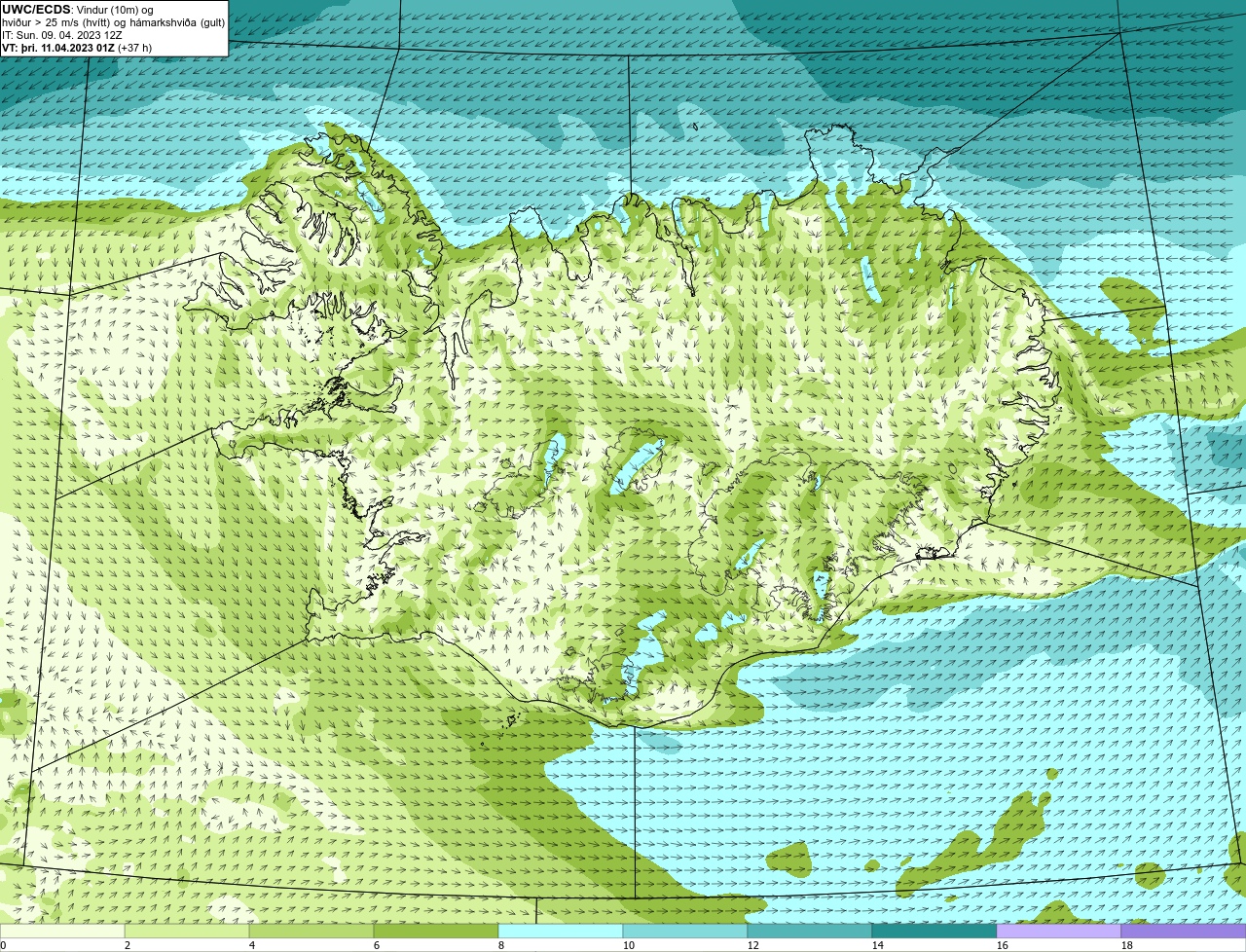Select the light teal swatch for 10–12 m/s
Screen dimensions: 1246x952
pyautogui.click(x=685, y=931)
